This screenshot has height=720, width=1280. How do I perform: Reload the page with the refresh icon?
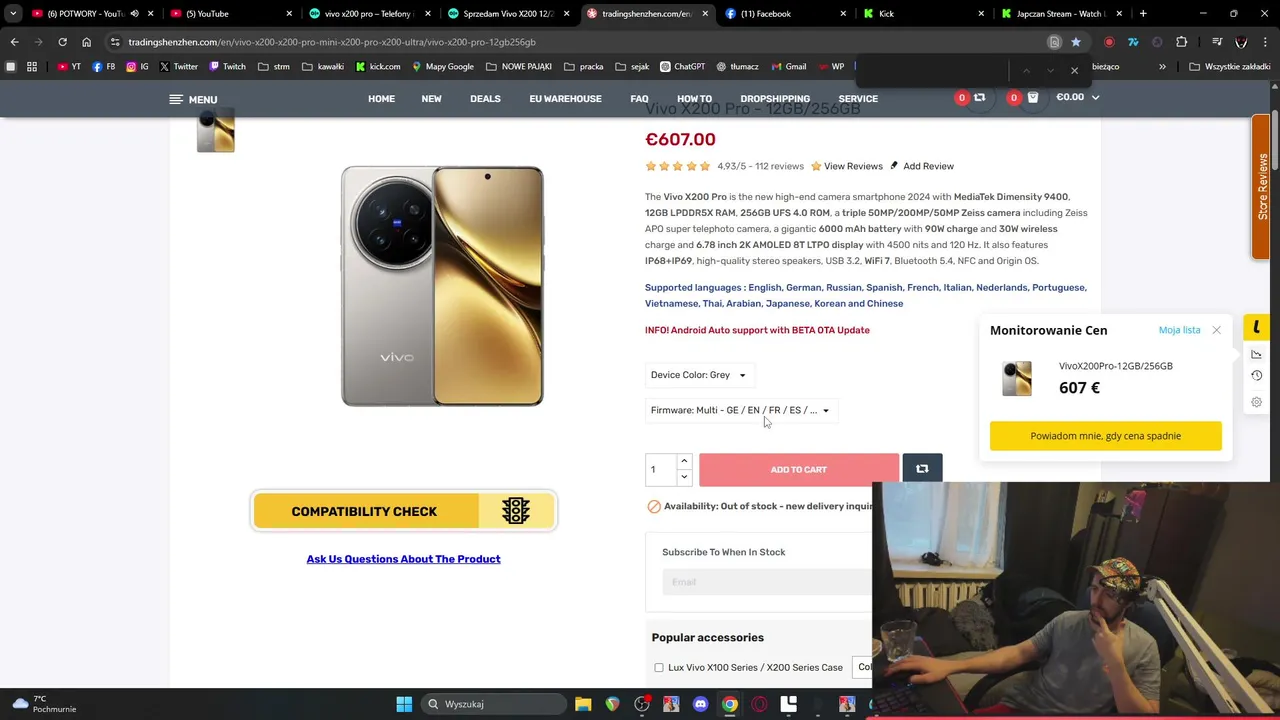(x=62, y=42)
